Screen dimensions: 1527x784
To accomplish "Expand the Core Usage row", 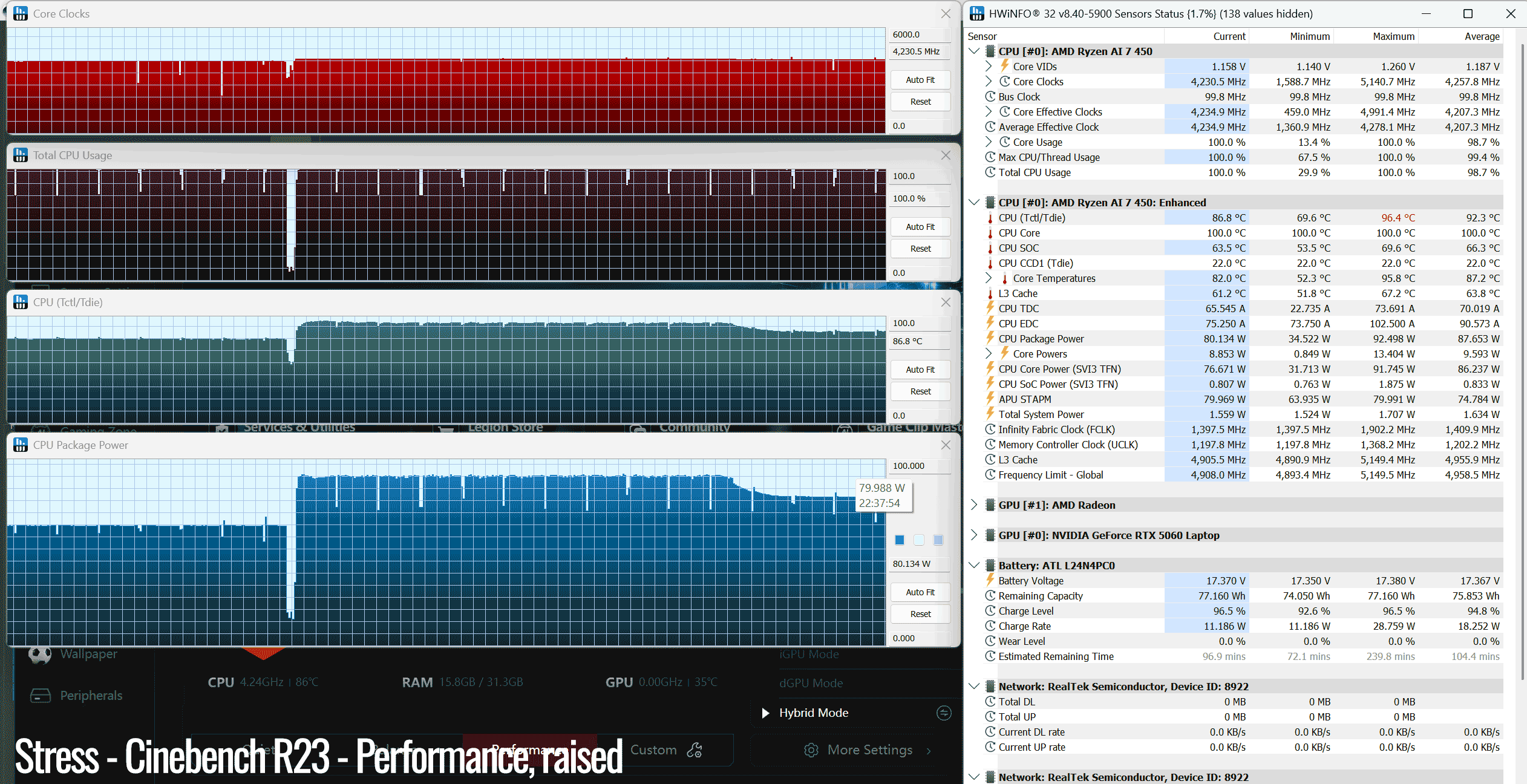I will (x=989, y=142).
